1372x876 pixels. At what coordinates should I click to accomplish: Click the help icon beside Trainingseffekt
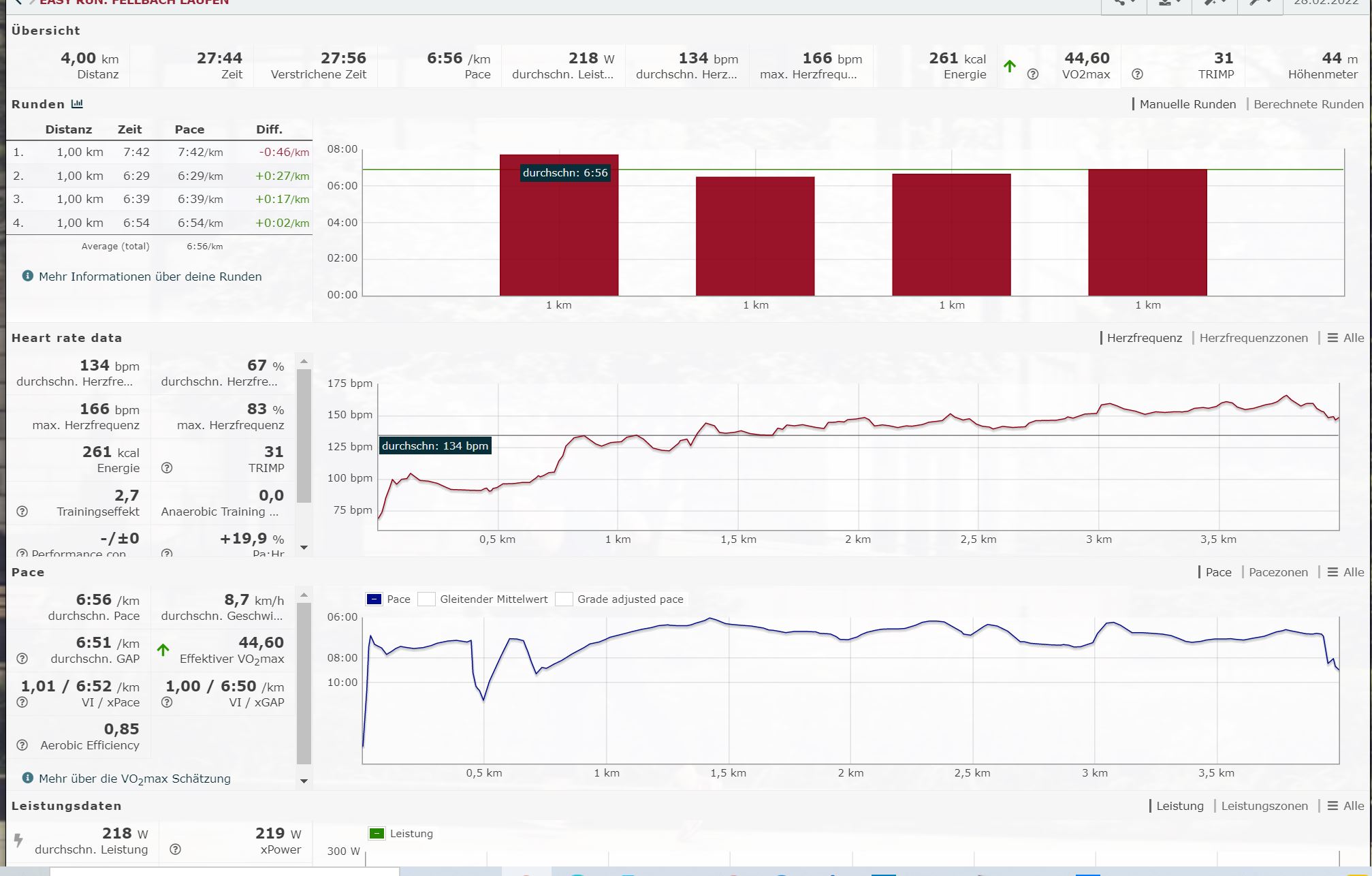[22, 512]
